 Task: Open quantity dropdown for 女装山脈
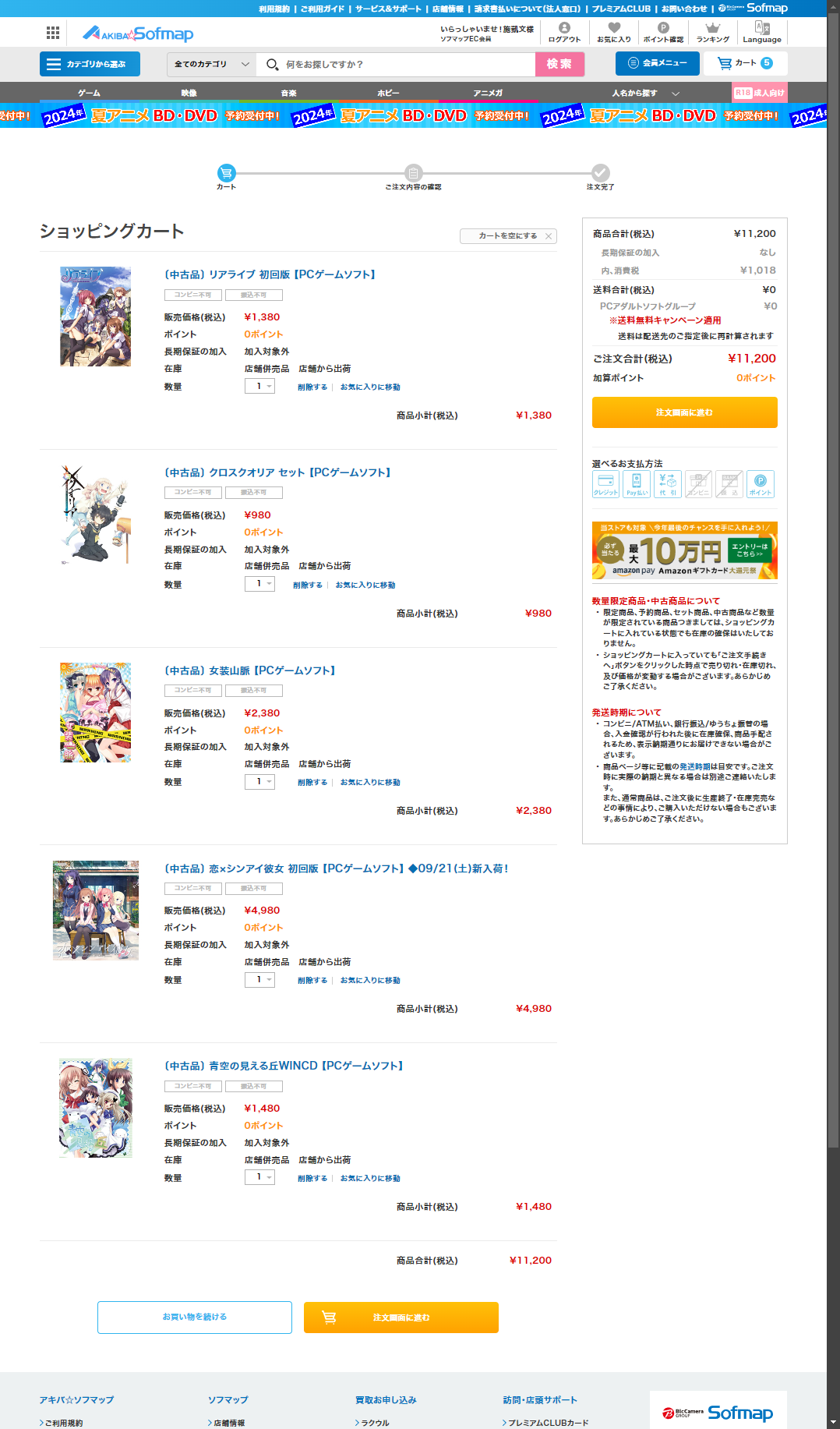(259, 782)
